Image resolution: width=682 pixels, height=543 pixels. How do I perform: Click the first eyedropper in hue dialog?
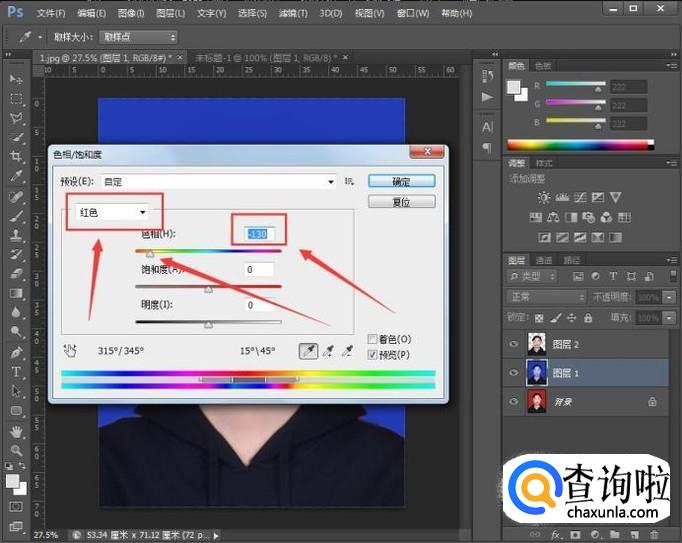click(x=309, y=351)
